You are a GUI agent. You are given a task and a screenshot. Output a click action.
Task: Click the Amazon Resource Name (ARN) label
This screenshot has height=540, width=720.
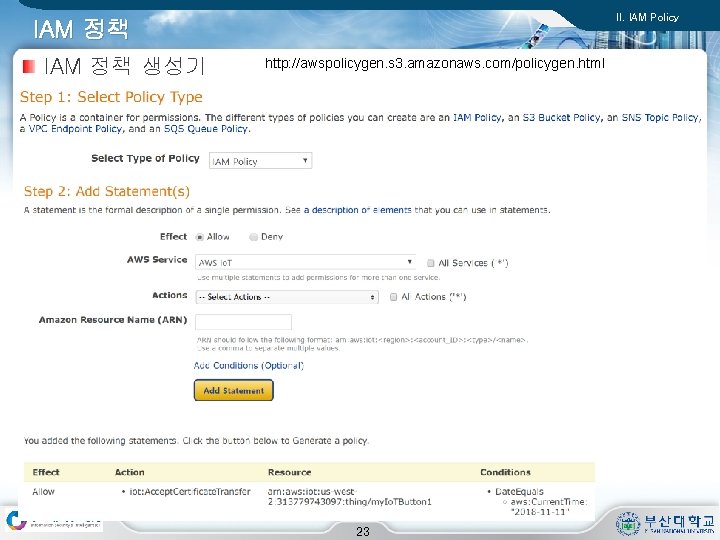[113, 320]
